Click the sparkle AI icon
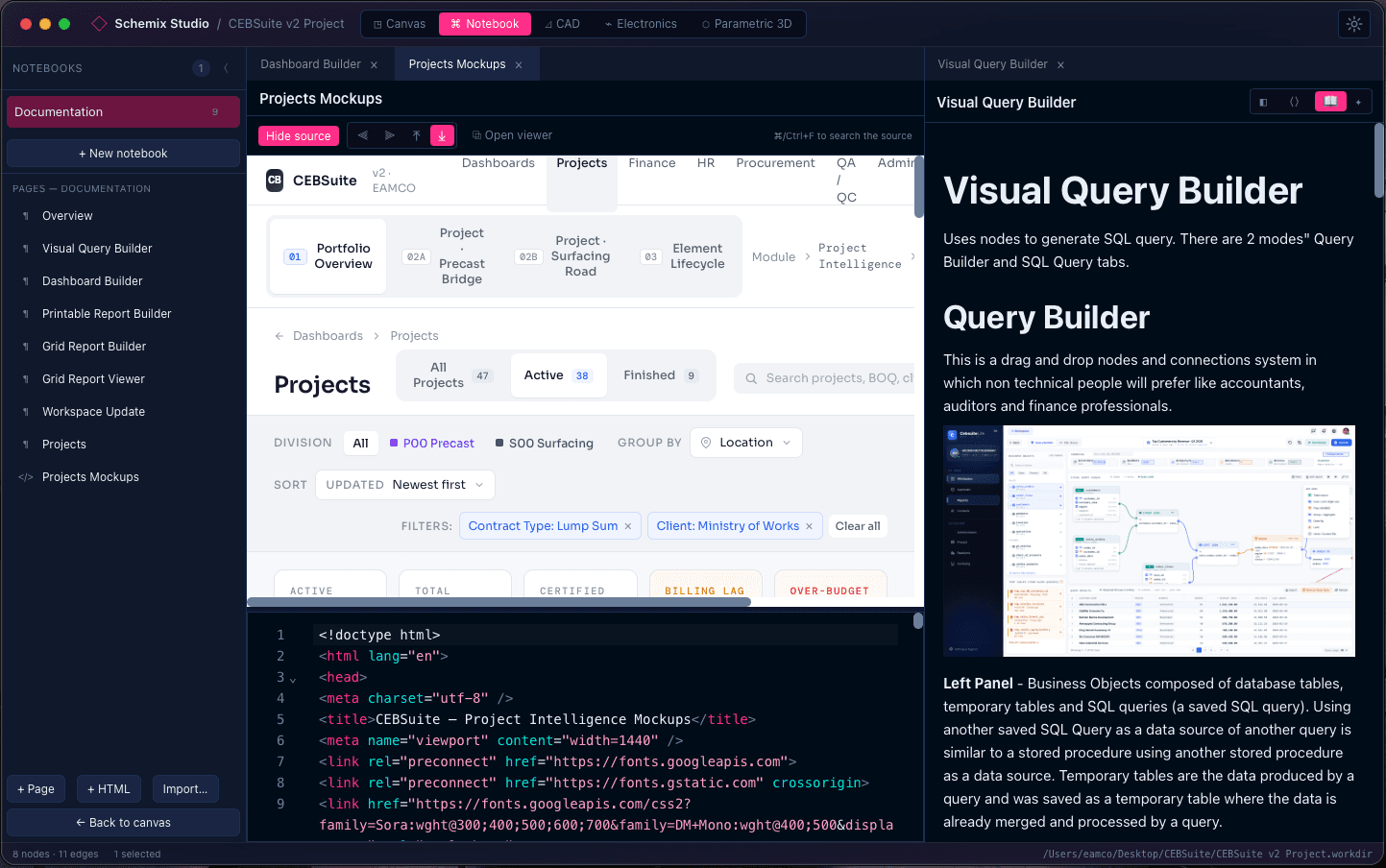This screenshot has width=1386, height=868. 1358,102
